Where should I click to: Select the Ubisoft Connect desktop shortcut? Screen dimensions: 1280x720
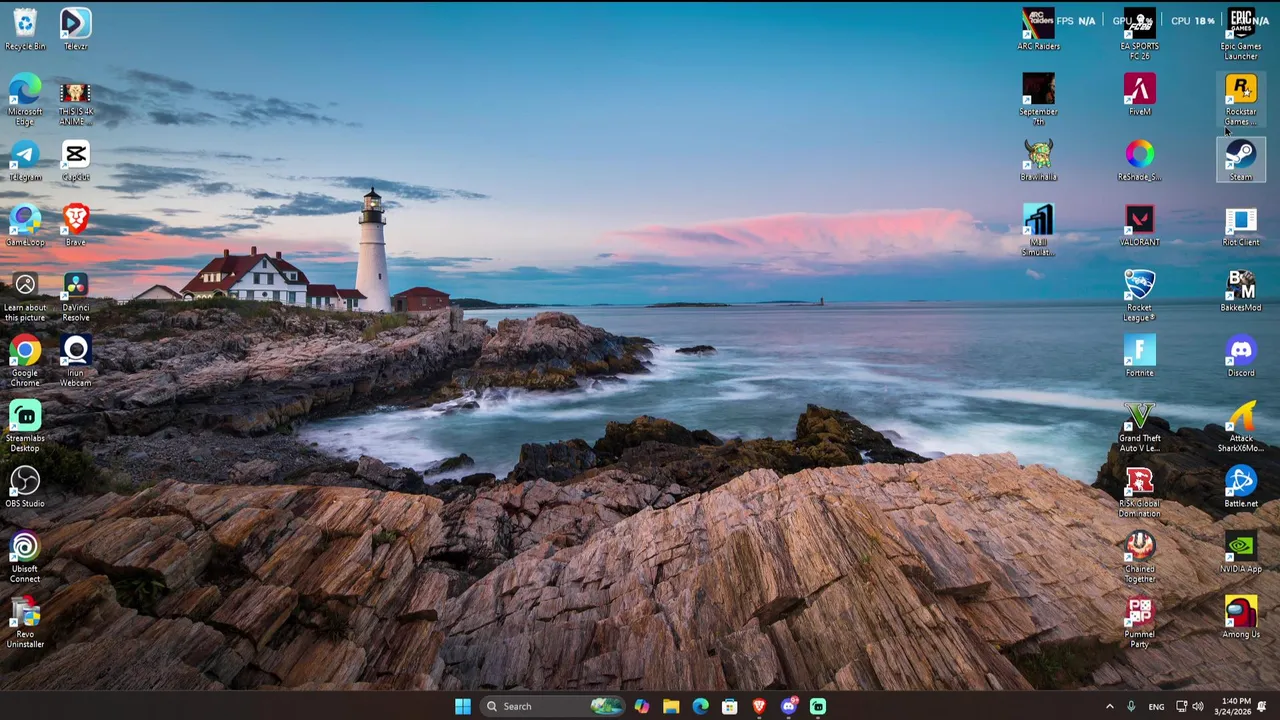click(25, 558)
